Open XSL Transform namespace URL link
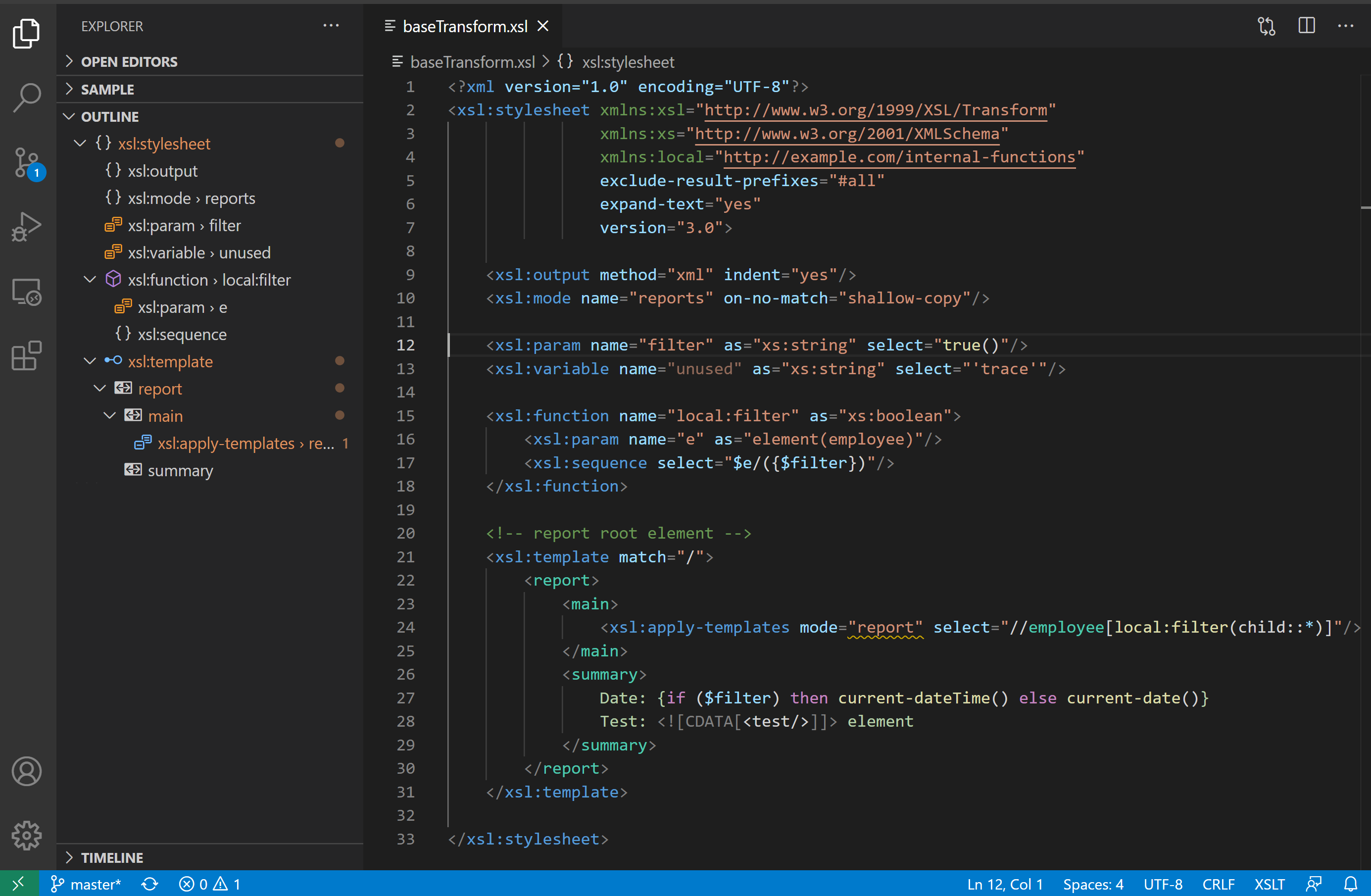Image resolution: width=1371 pixels, height=896 pixels. [876, 110]
